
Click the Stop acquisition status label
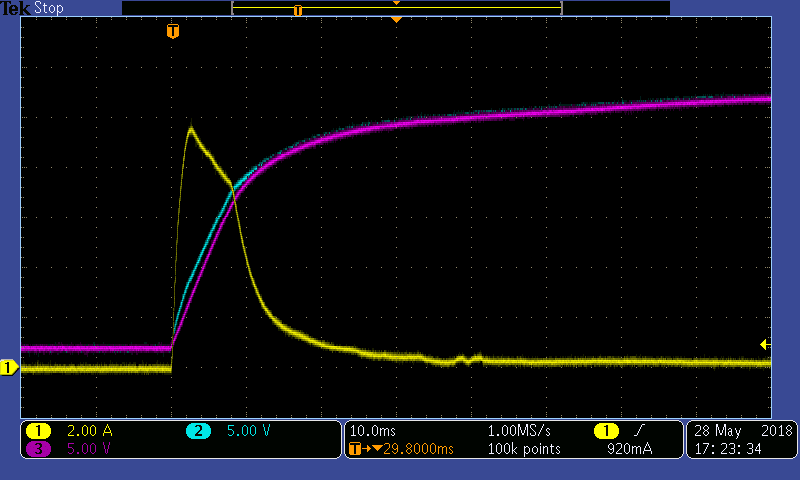[x=48, y=8]
